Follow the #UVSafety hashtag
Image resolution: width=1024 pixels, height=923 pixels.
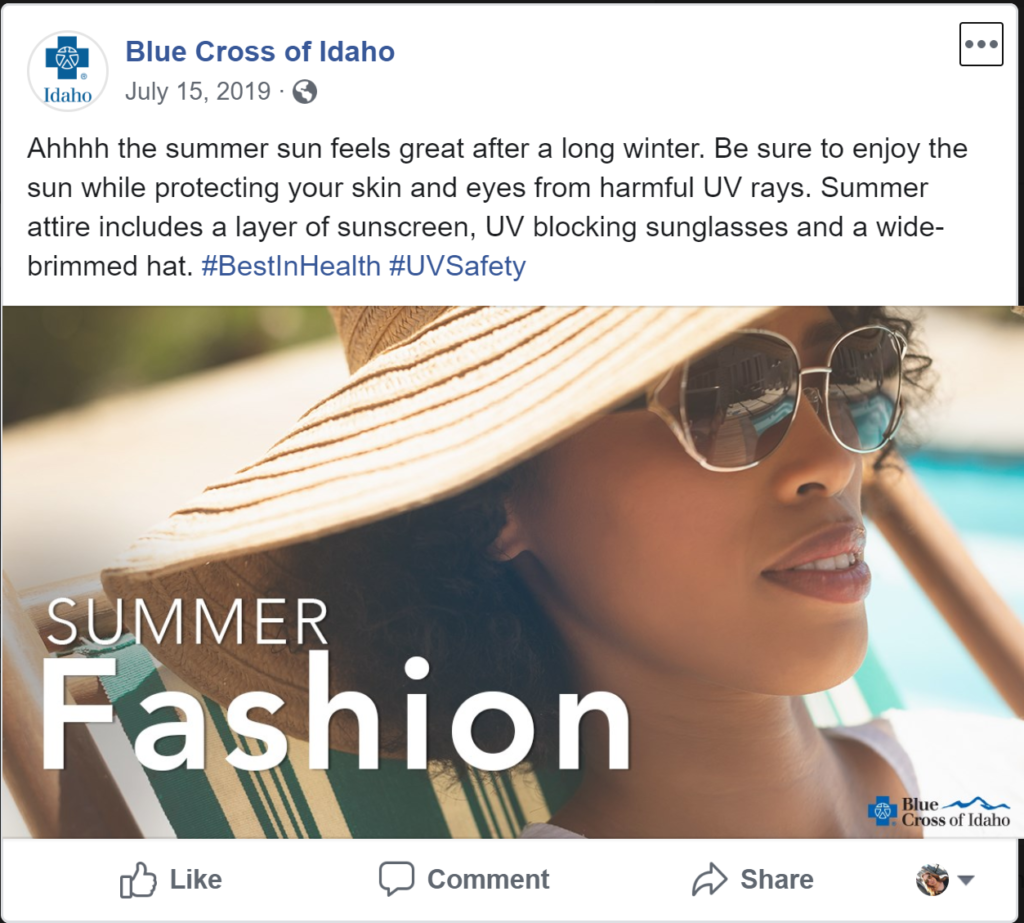click(458, 267)
